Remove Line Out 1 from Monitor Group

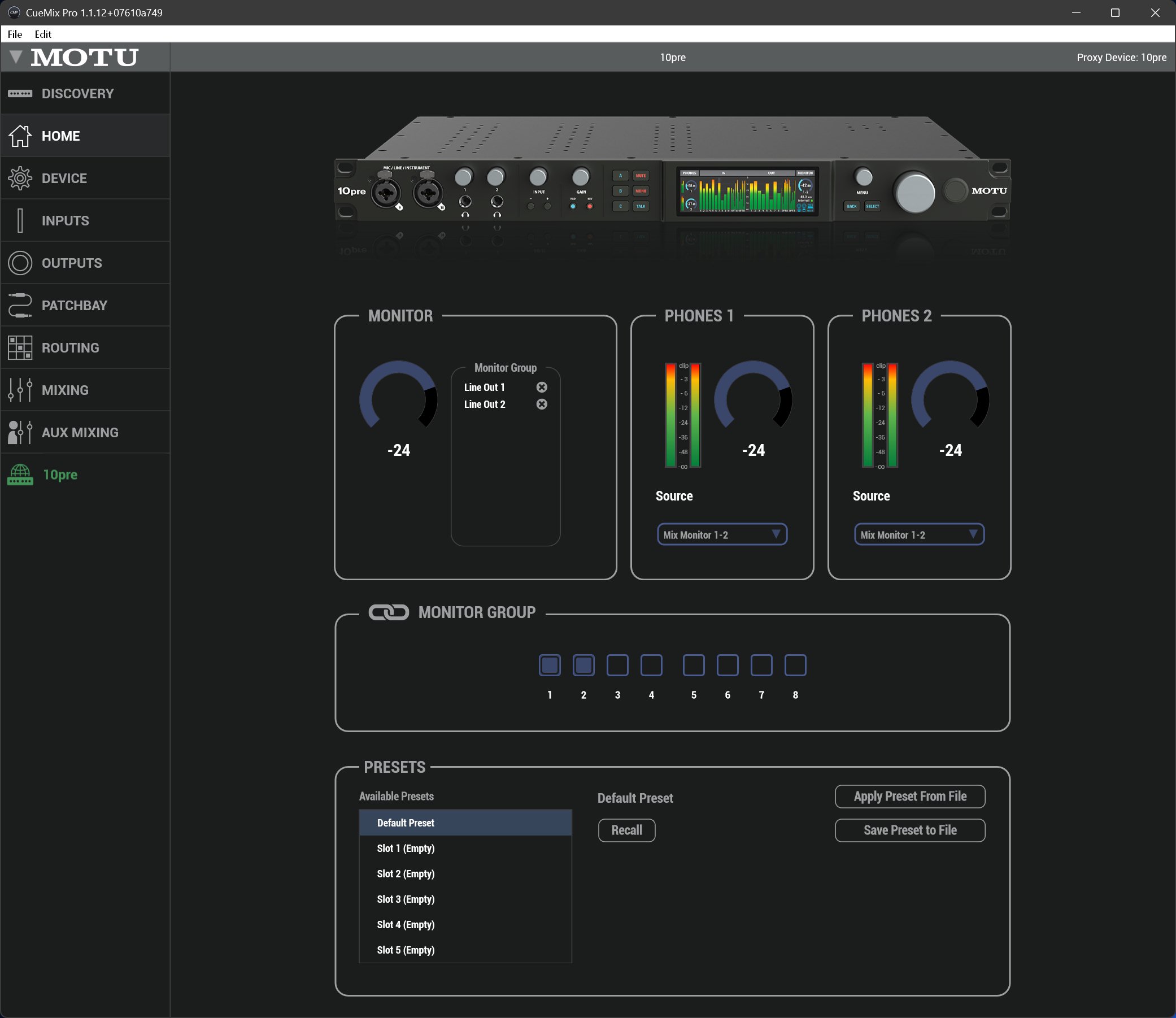point(542,387)
